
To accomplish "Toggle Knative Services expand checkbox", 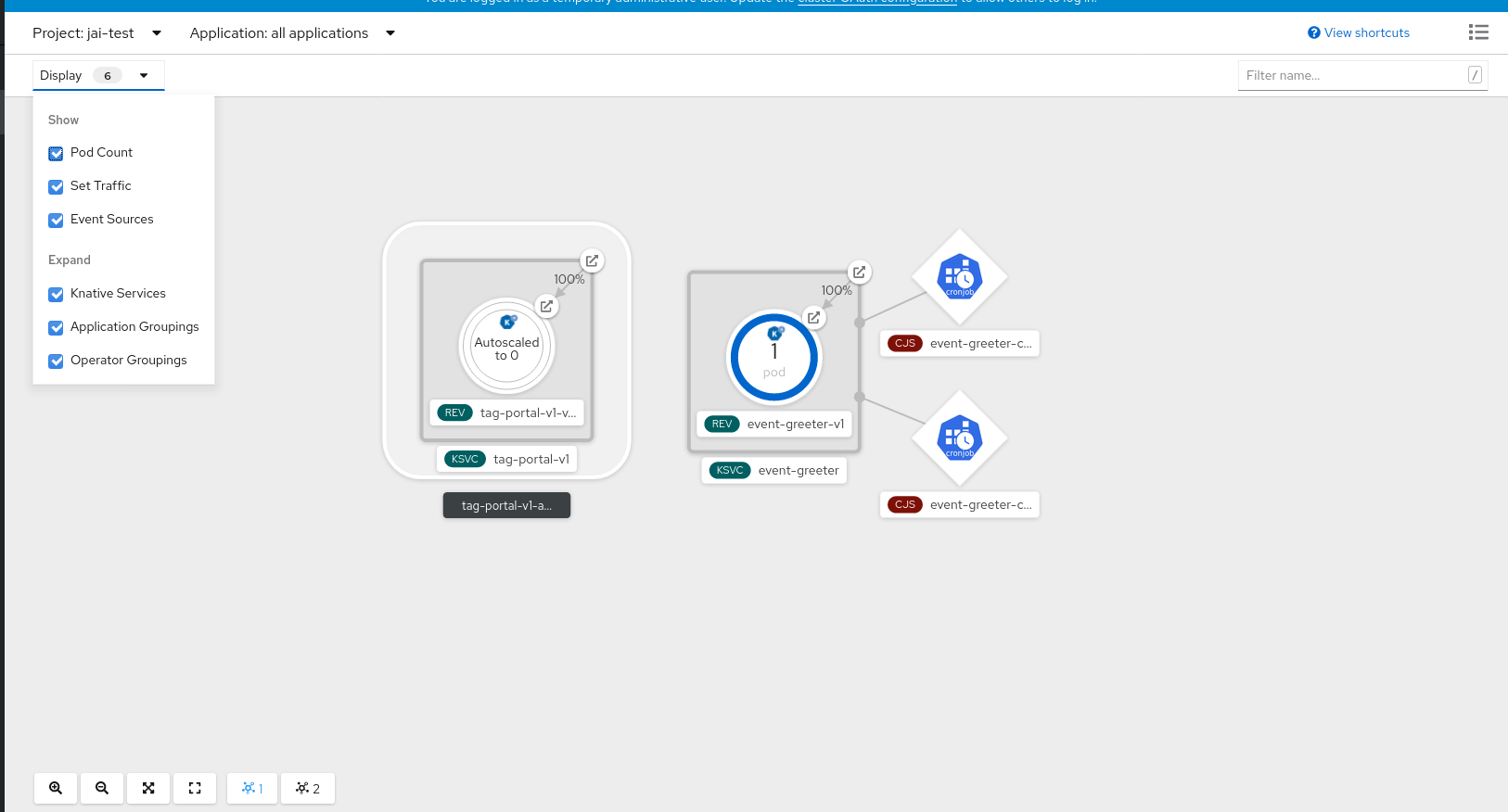I will click(56, 294).
